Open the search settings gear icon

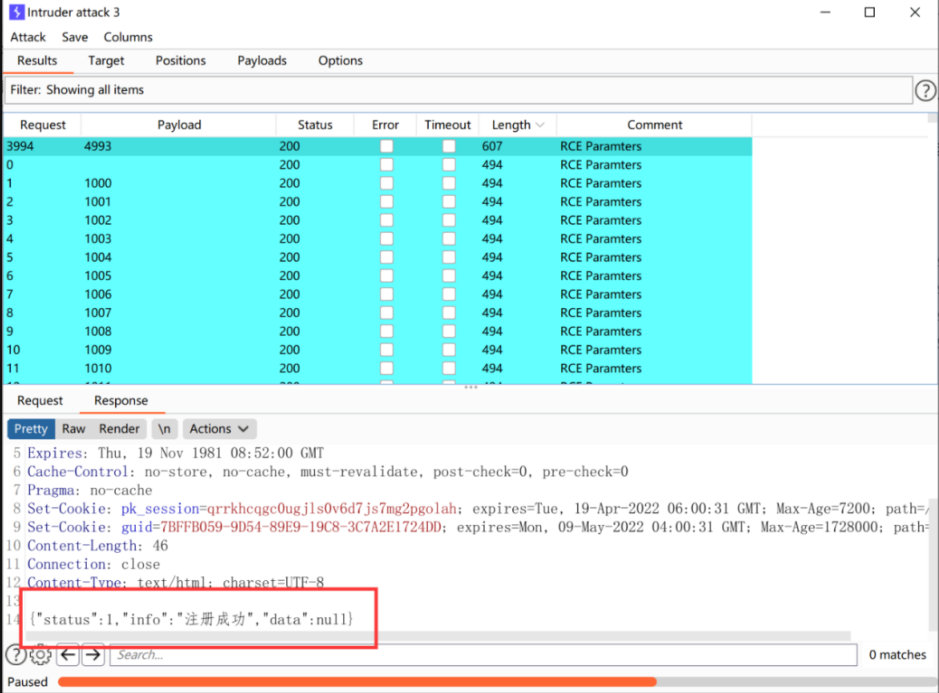(41, 655)
